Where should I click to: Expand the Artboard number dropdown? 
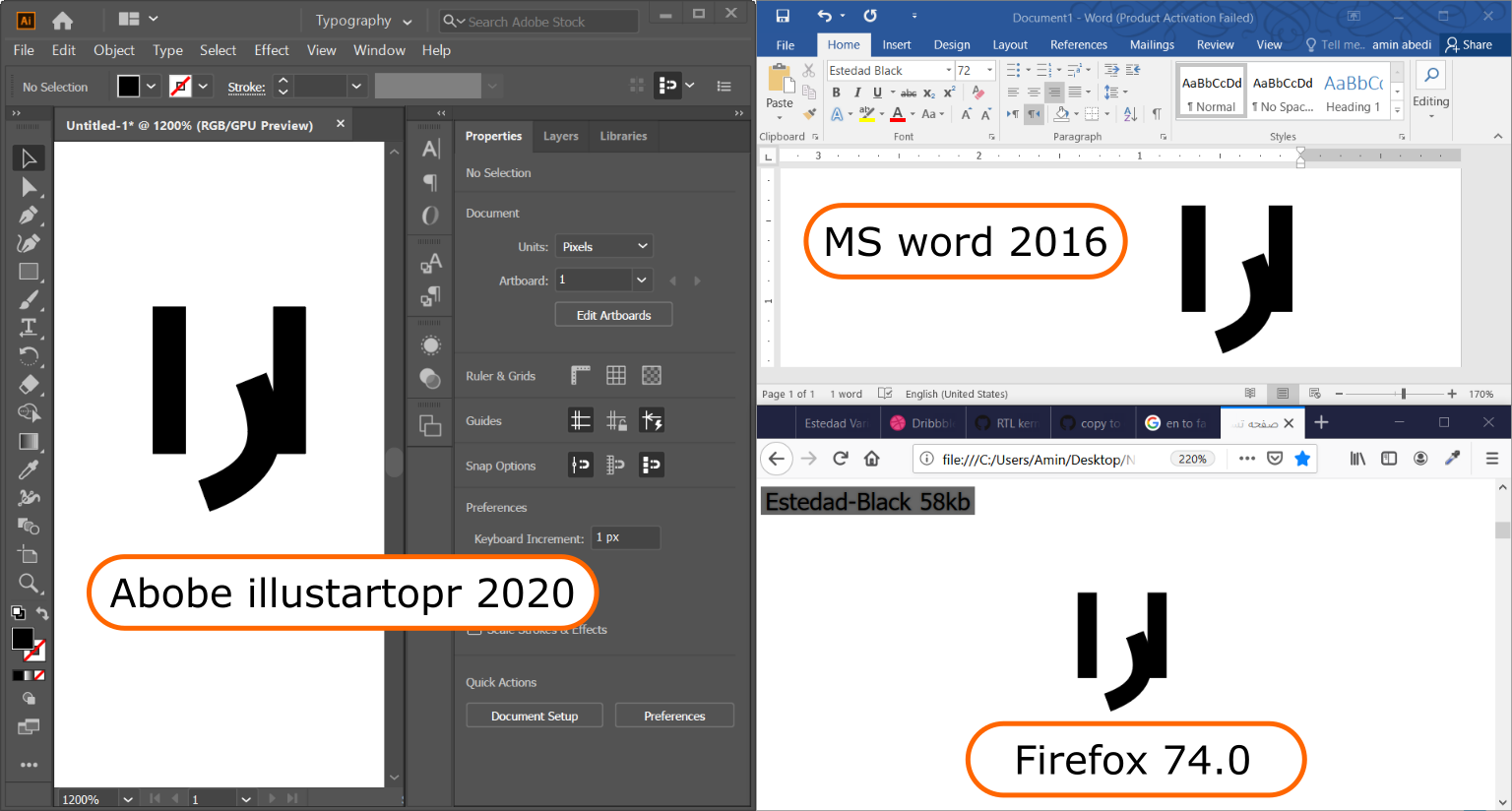pyautogui.click(x=641, y=280)
